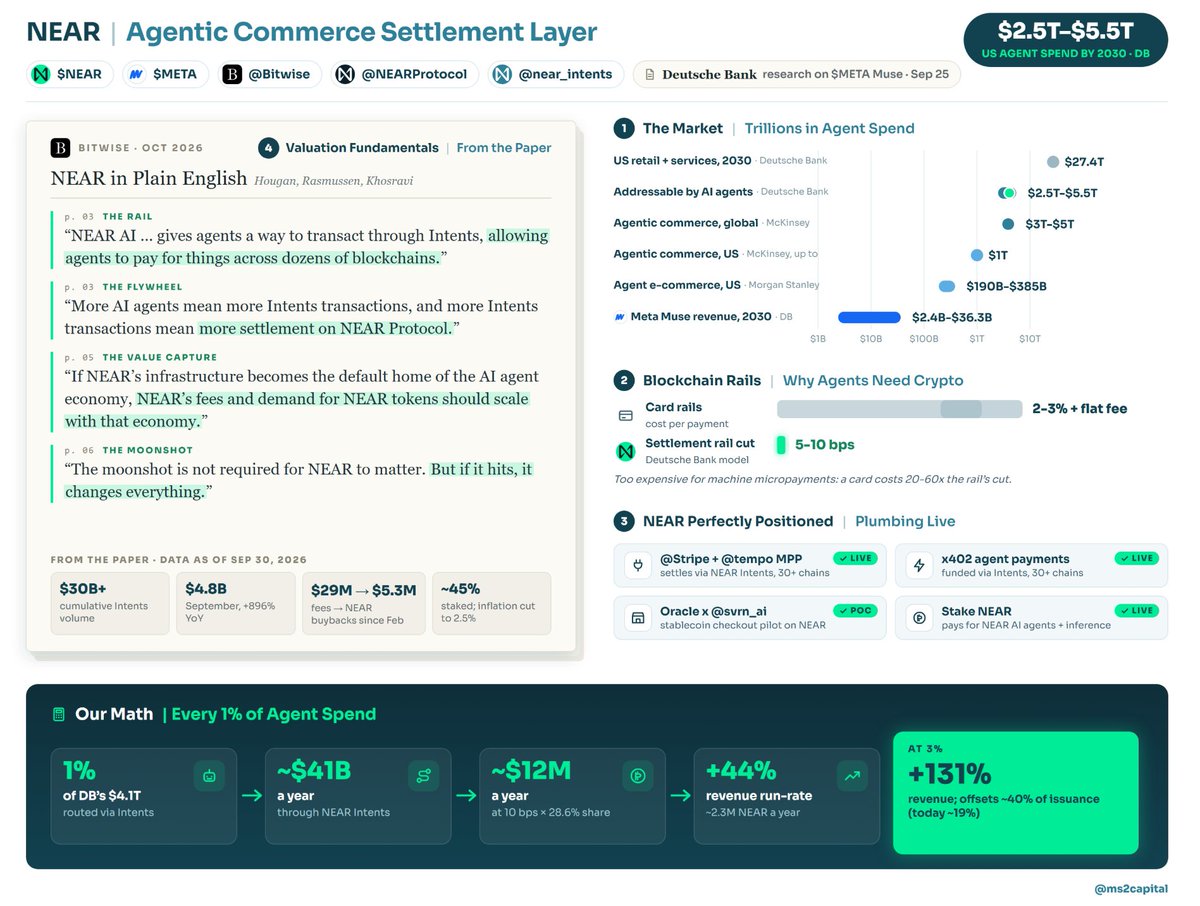The height and width of the screenshot is (906, 1200).
Task: Click the number 1 badge for The Market
Action: (623, 128)
